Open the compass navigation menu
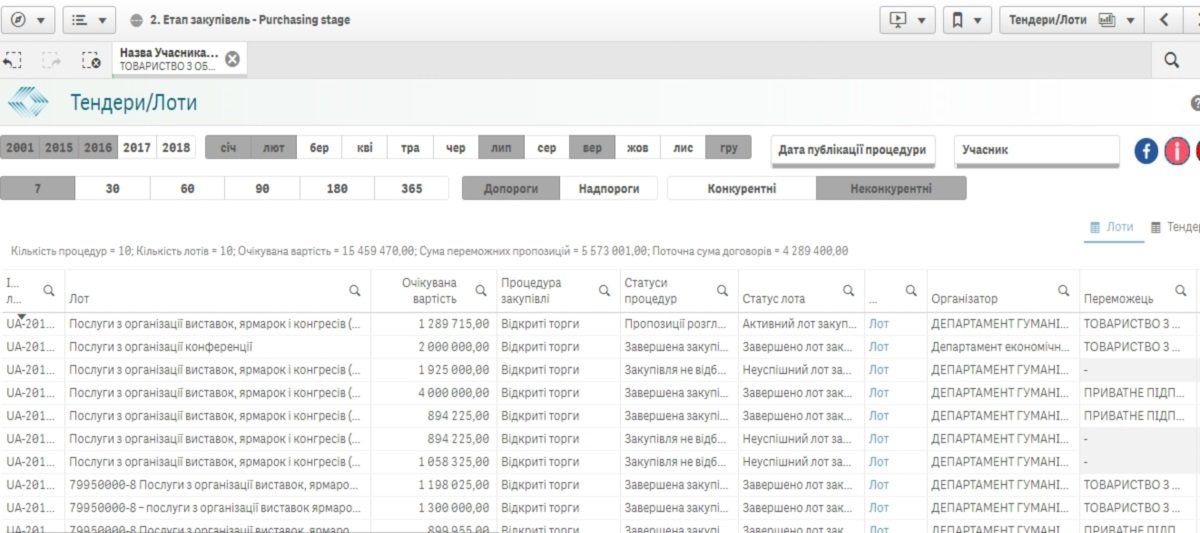The height and width of the screenshot is (533, 1200). (x=27, y=20)
